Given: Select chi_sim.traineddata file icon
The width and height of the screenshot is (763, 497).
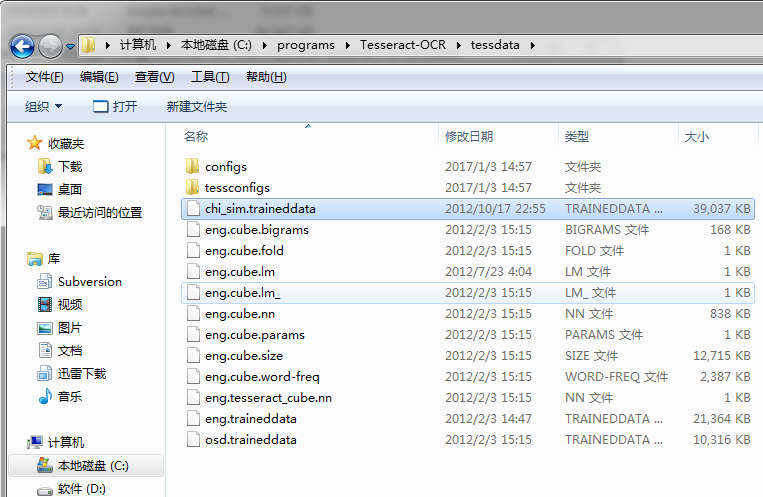Looking at the screenshot, I should [x=193, y=208].
